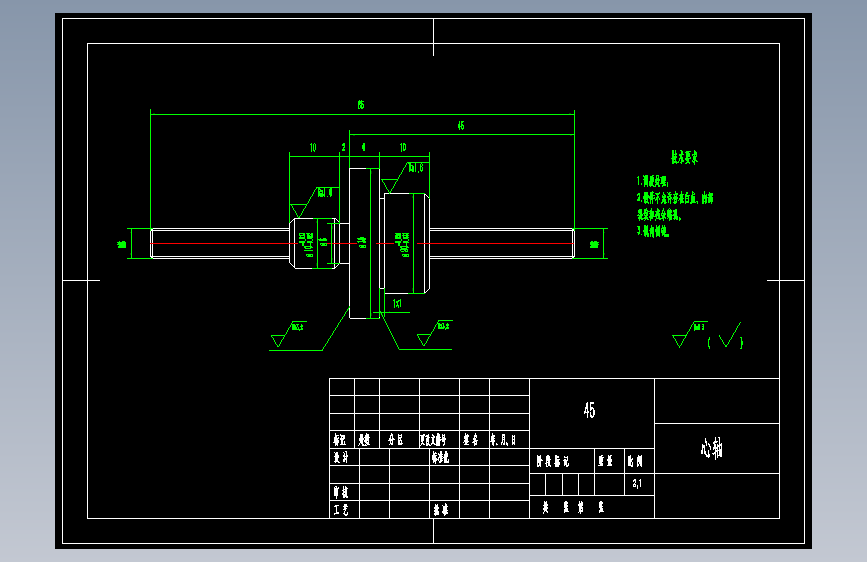Click the thread dimension label at shaft's right end
Screen dimensions: 867x562
pyautogui.click(x=594, y=244)
